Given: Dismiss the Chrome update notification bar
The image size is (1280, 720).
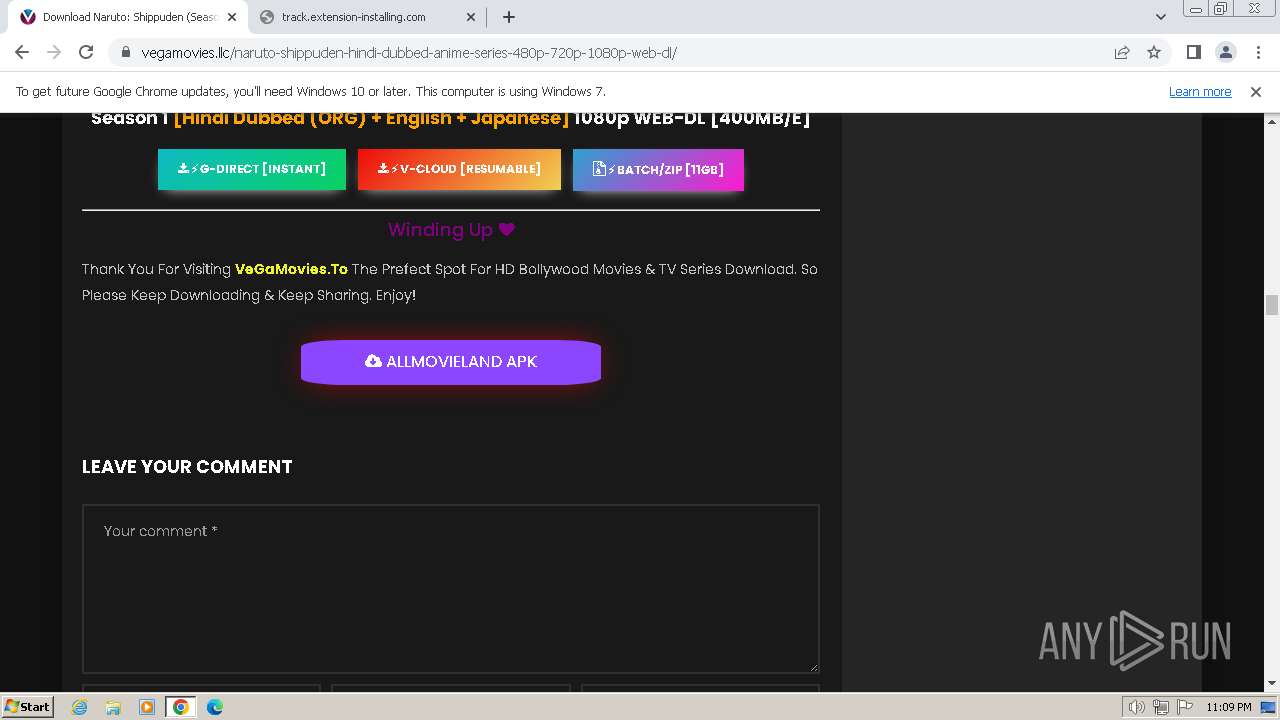Looking at the screenshot, I should [x=1256, y=91].
